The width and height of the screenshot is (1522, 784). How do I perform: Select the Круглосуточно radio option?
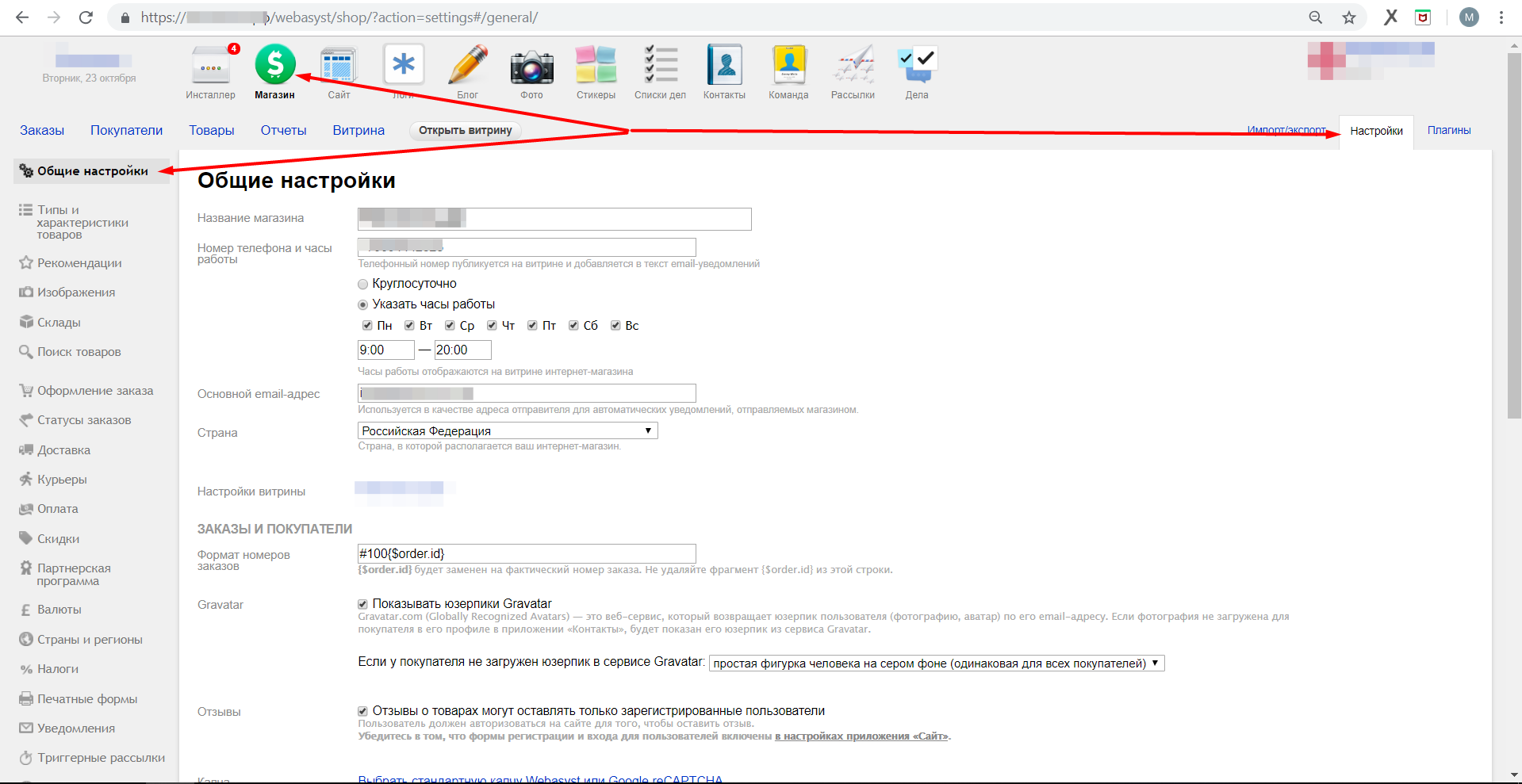click(363, 284)
